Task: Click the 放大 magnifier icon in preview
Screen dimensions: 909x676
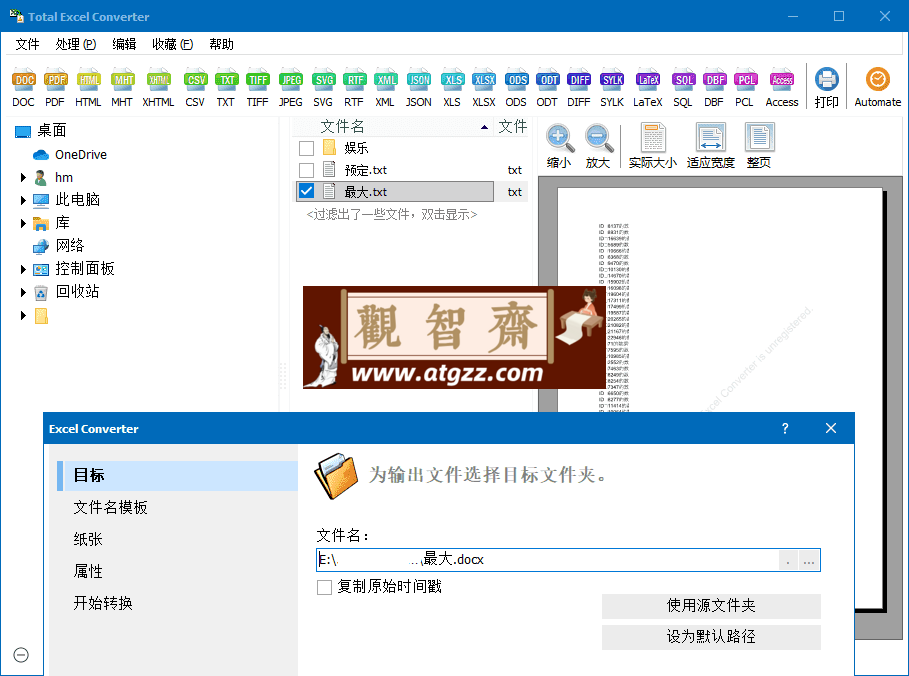Action: coord(598,138)
